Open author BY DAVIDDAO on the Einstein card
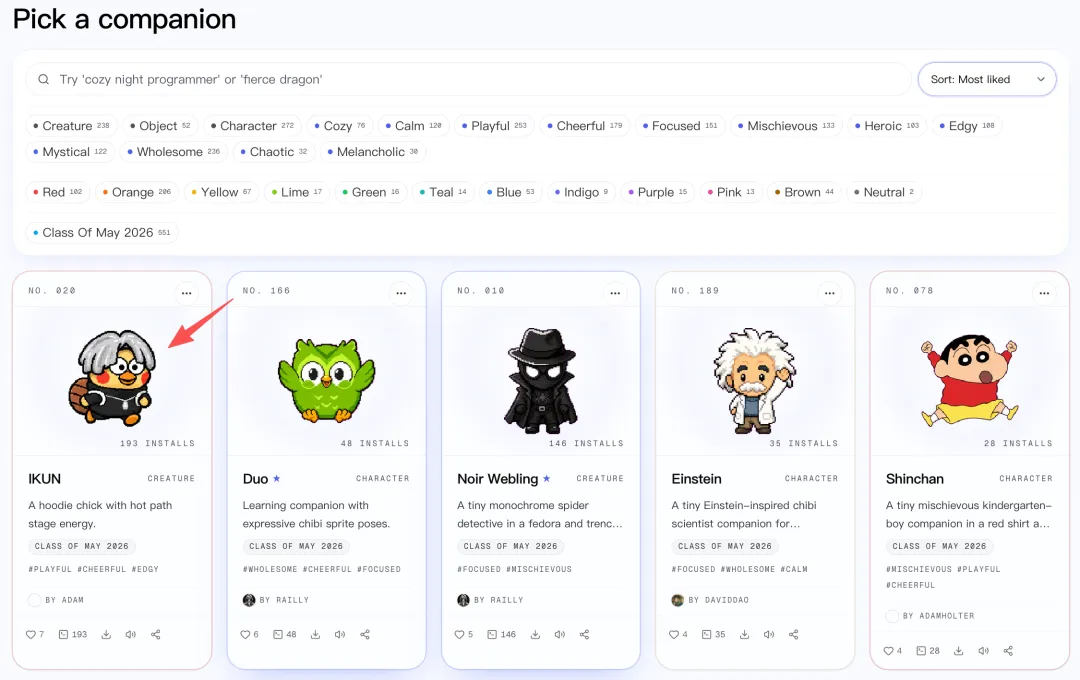 coord(718,600)
